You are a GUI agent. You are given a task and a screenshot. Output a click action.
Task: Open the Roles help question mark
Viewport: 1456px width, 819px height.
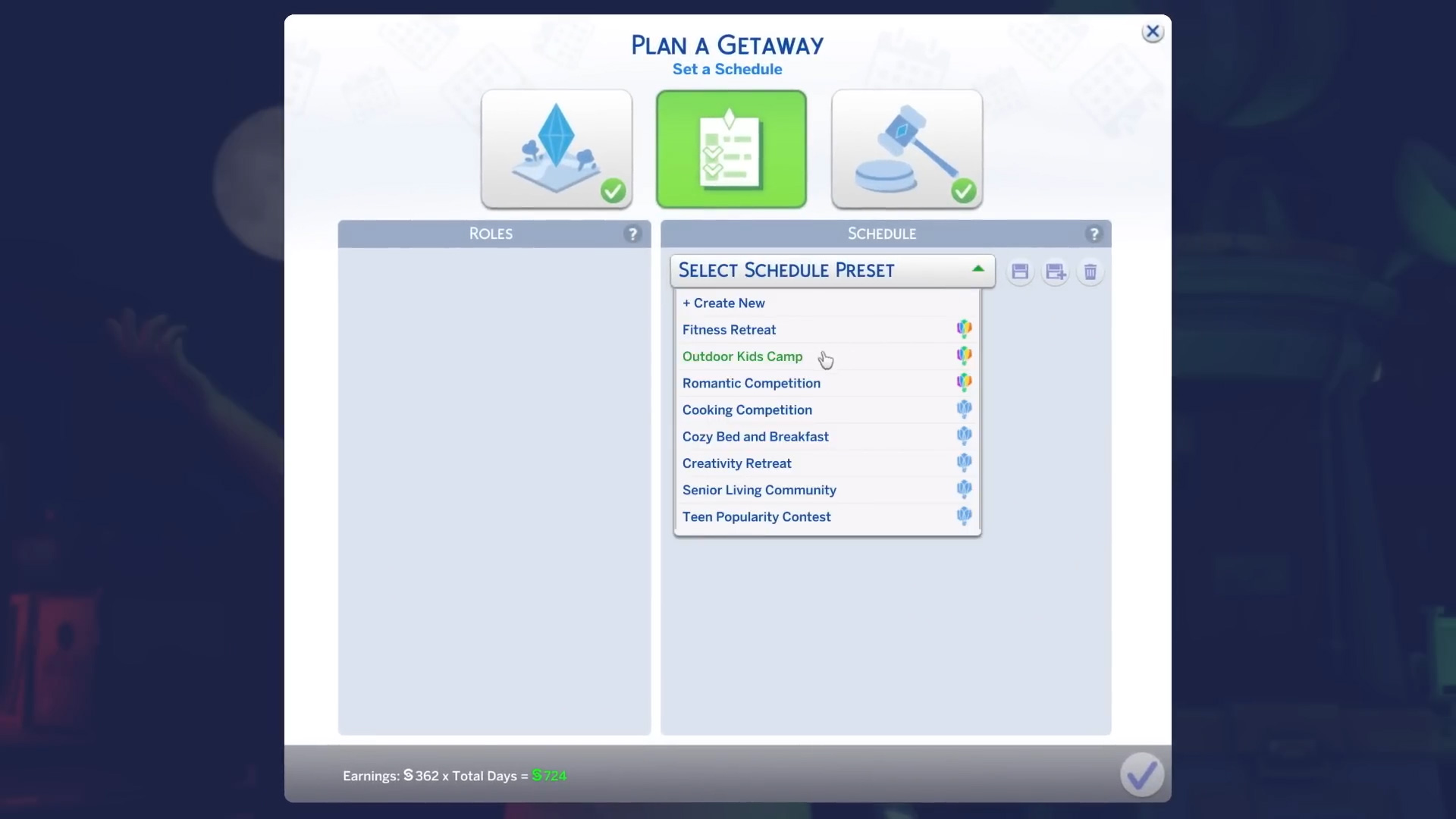632,234
